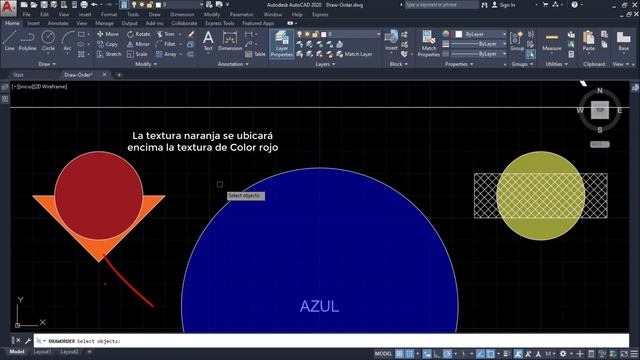Click the AutoCAD application menu button
Screen dimensions: 640x360
coord(8,7)
